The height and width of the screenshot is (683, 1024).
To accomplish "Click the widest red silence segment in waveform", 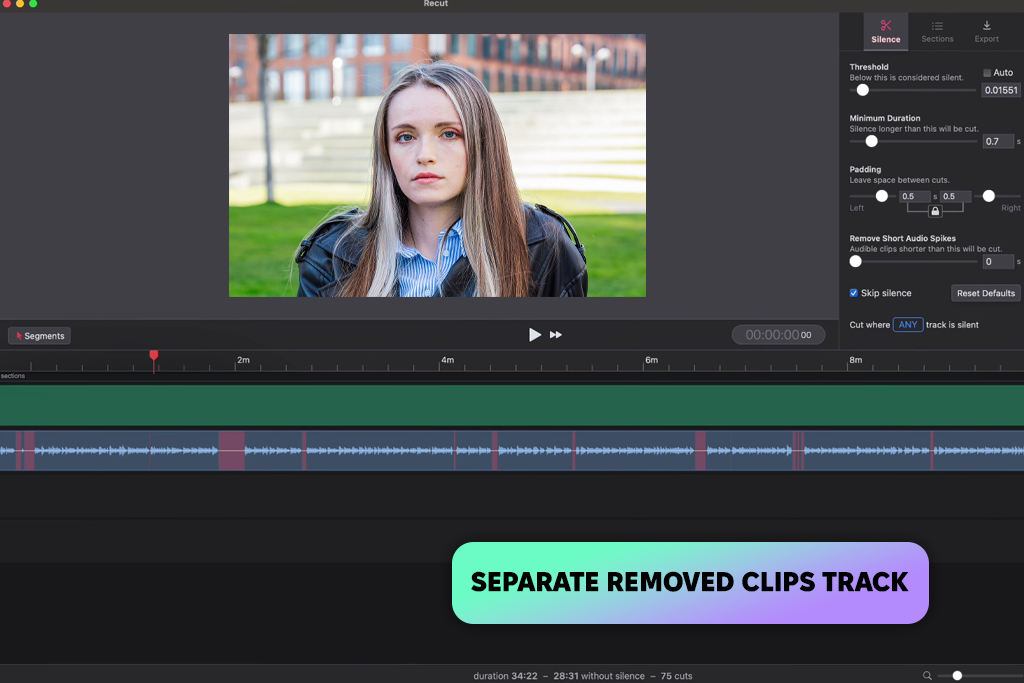I will pyautogui.click(x=231, y=451).
